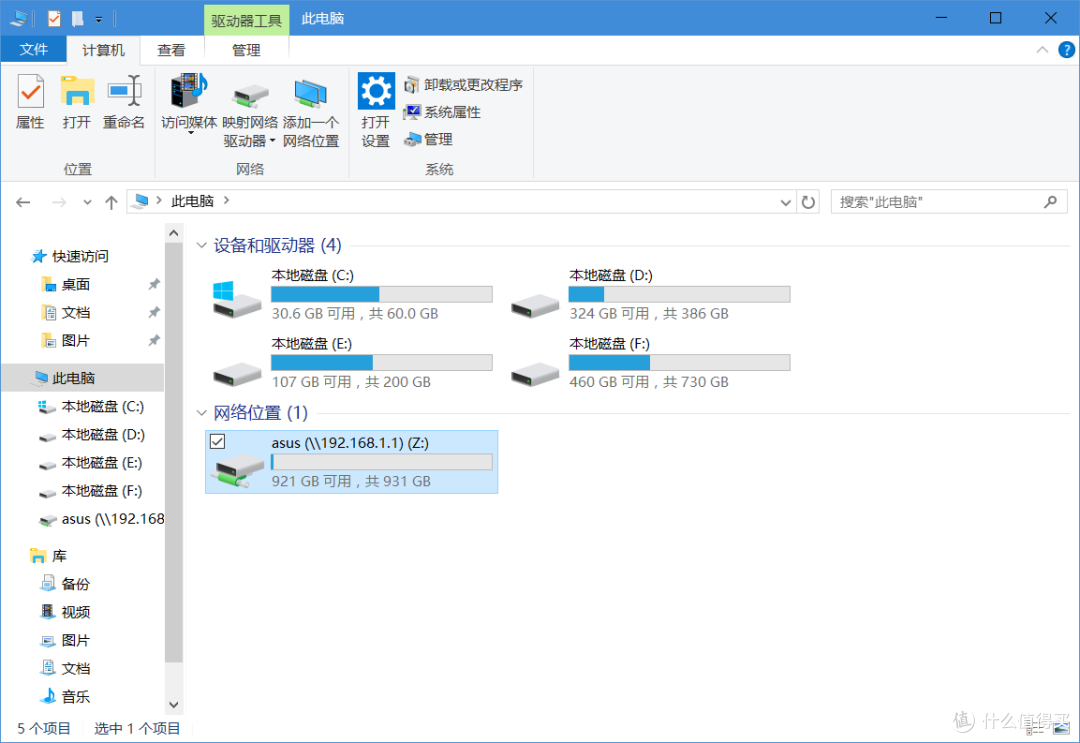This screenshot has width=1080, height=743.
Task: Open the recent locations dropdown arrow
Action: pos(87,202)
